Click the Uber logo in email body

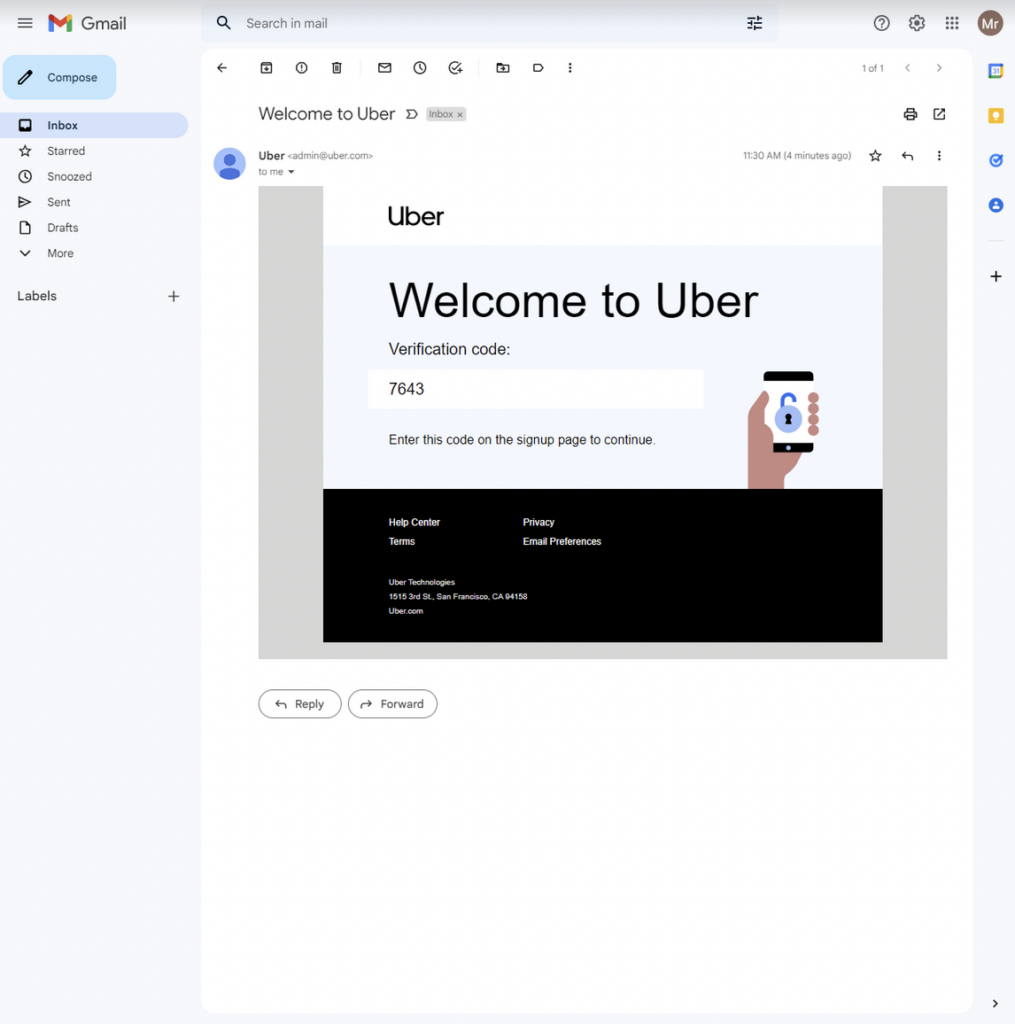pyautogui.click(x=415, y=216)
